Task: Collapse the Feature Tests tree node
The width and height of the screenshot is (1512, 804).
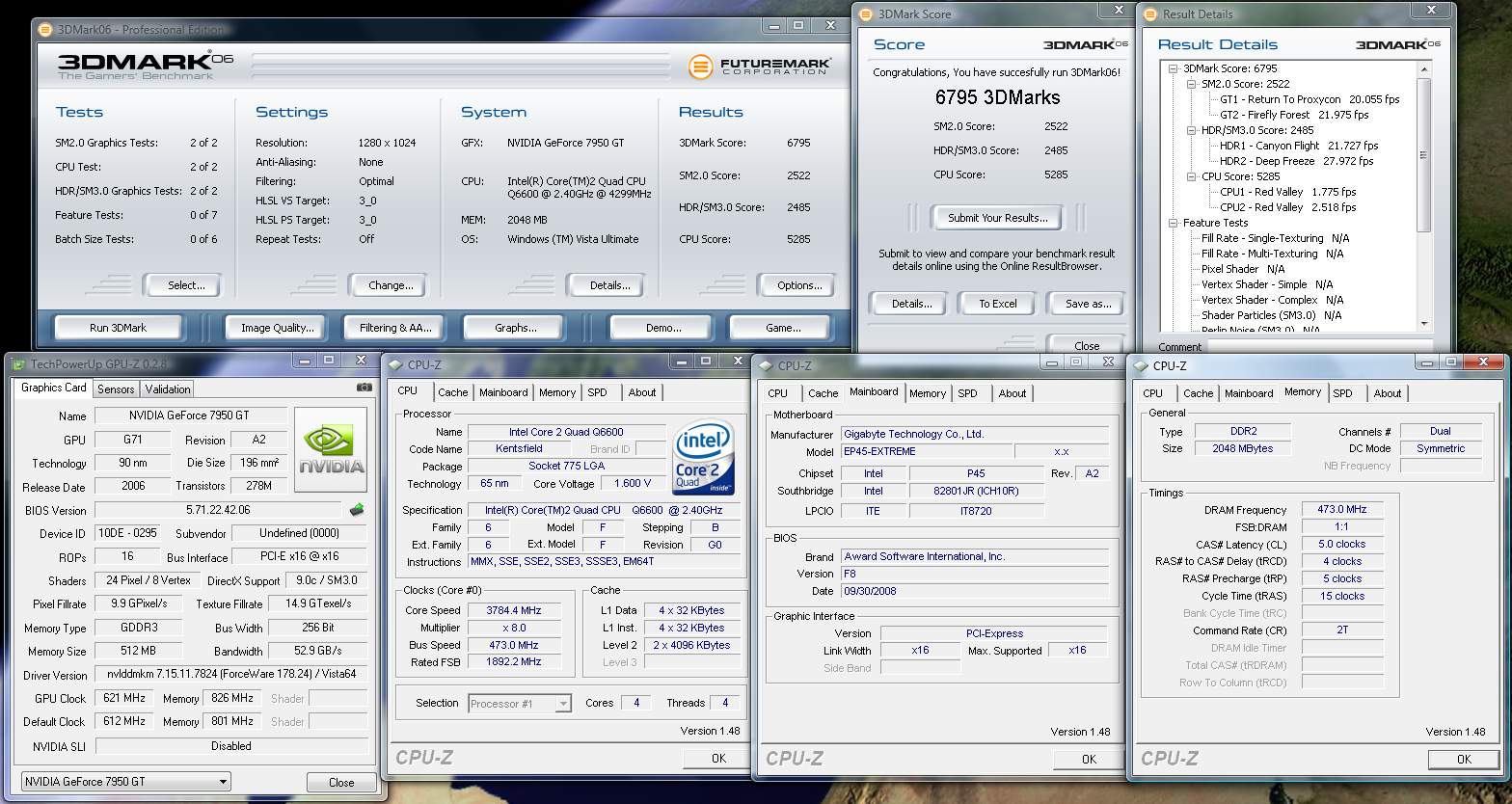Action: (x=1174, y=223)
